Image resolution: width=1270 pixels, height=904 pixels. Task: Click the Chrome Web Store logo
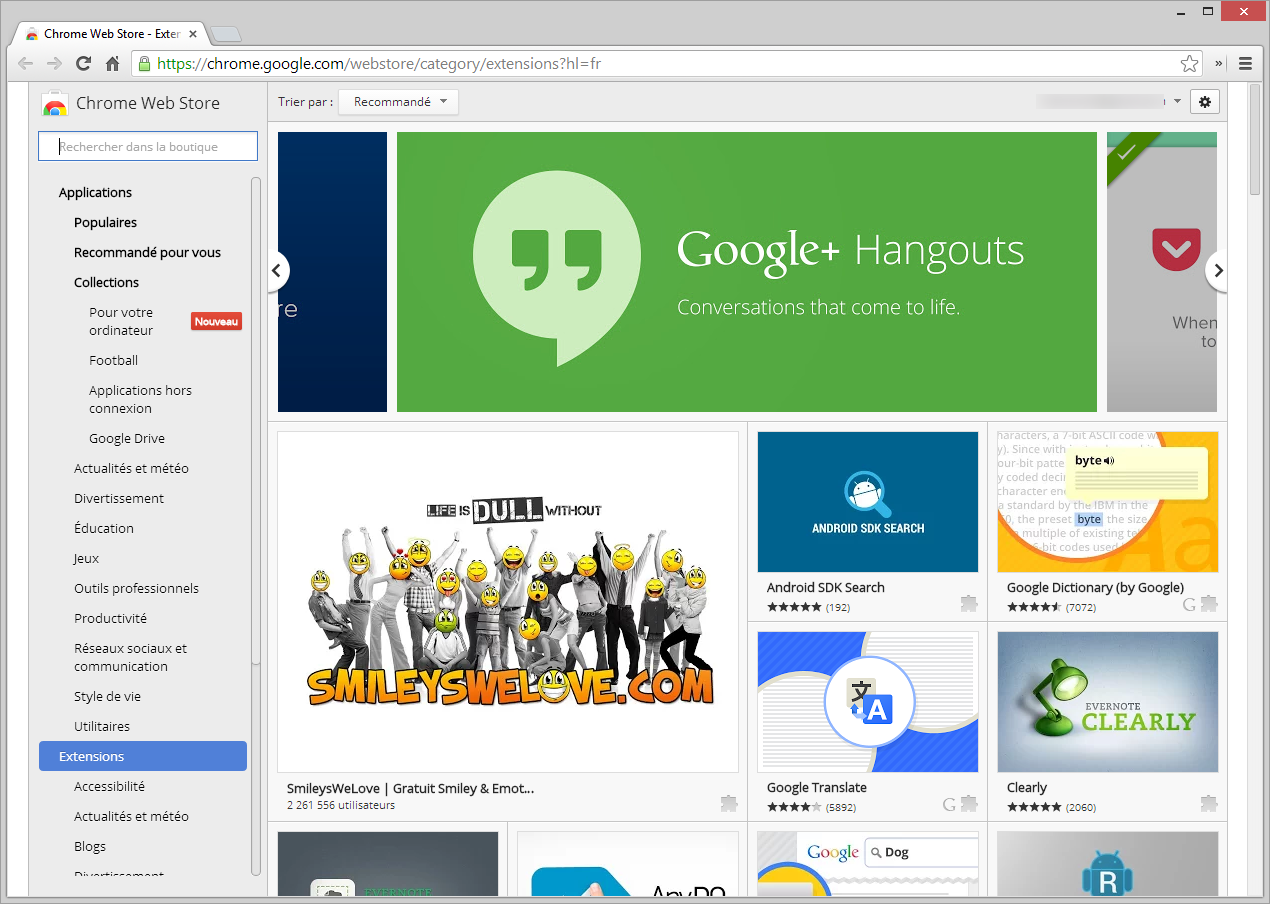pyautogui.click(x=54, y=103)
